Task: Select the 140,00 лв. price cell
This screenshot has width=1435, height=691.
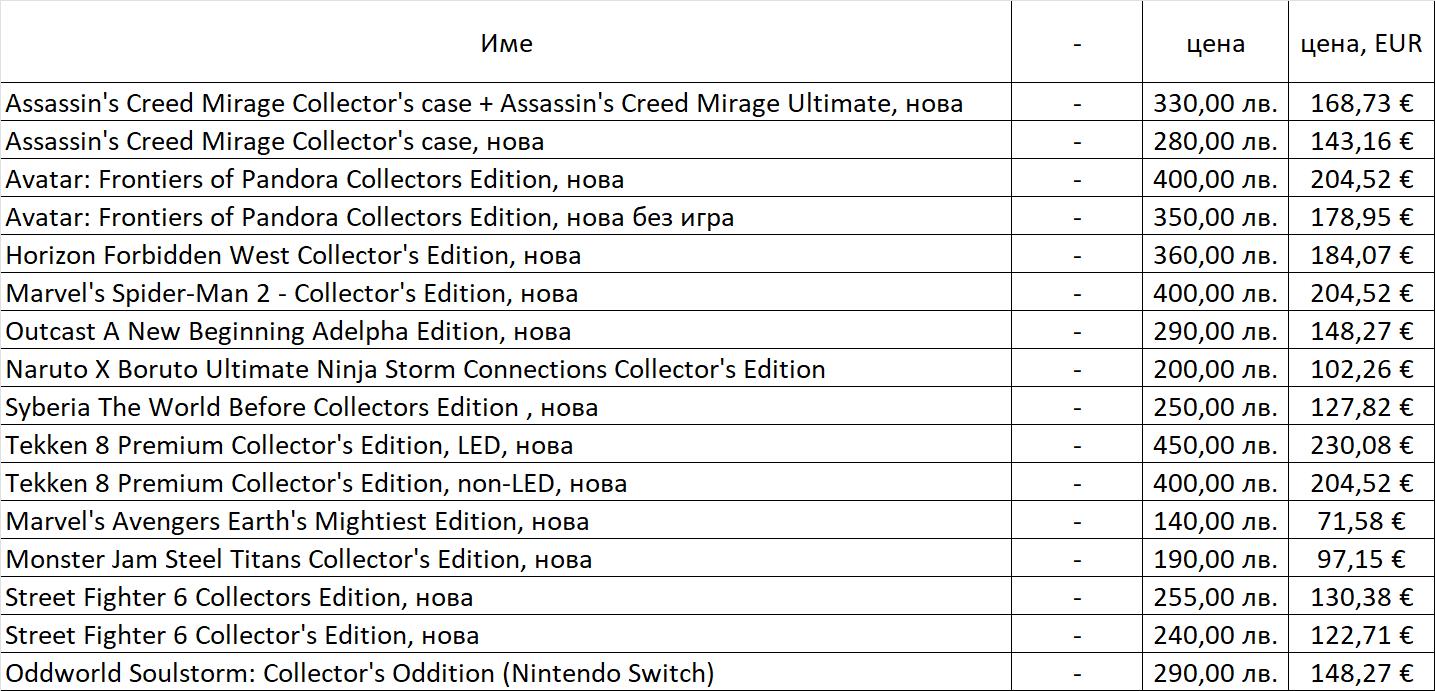Action: [x=1215, y=521]
